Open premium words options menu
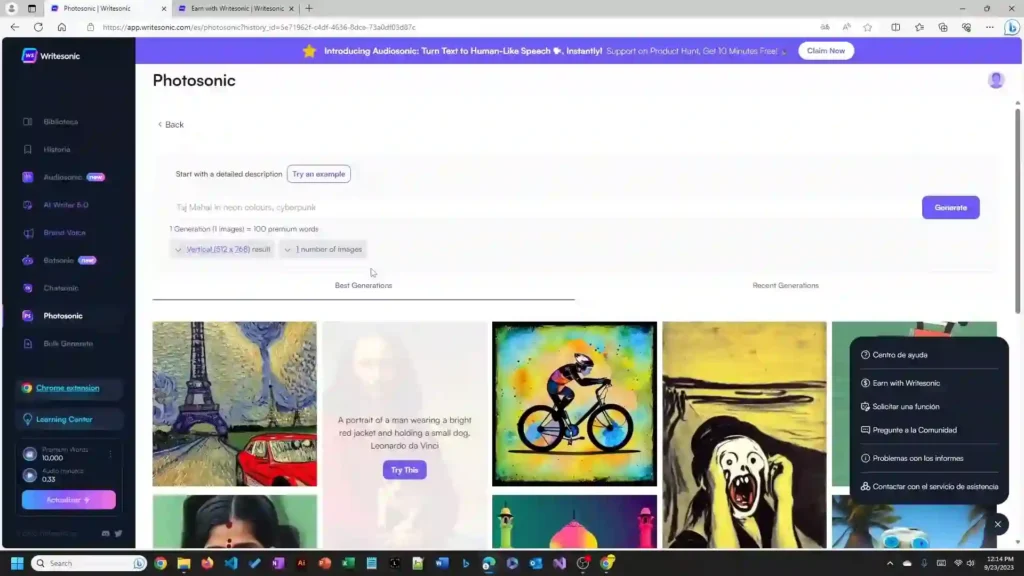 pos(110,454)
